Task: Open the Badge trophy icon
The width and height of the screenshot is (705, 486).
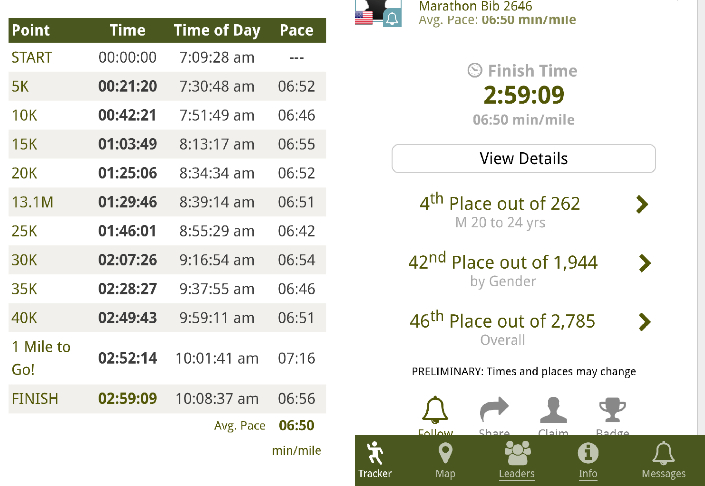Action: tap(612, 411)
